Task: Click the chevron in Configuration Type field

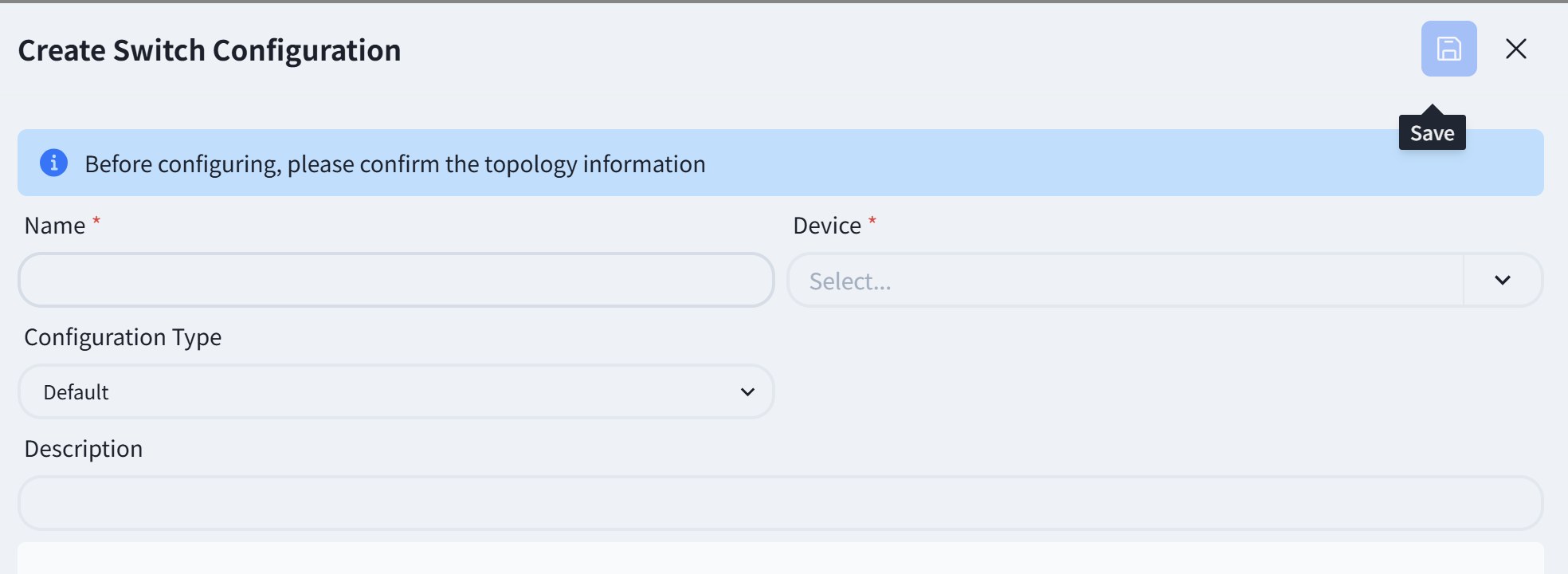Action: click(747, 391)
